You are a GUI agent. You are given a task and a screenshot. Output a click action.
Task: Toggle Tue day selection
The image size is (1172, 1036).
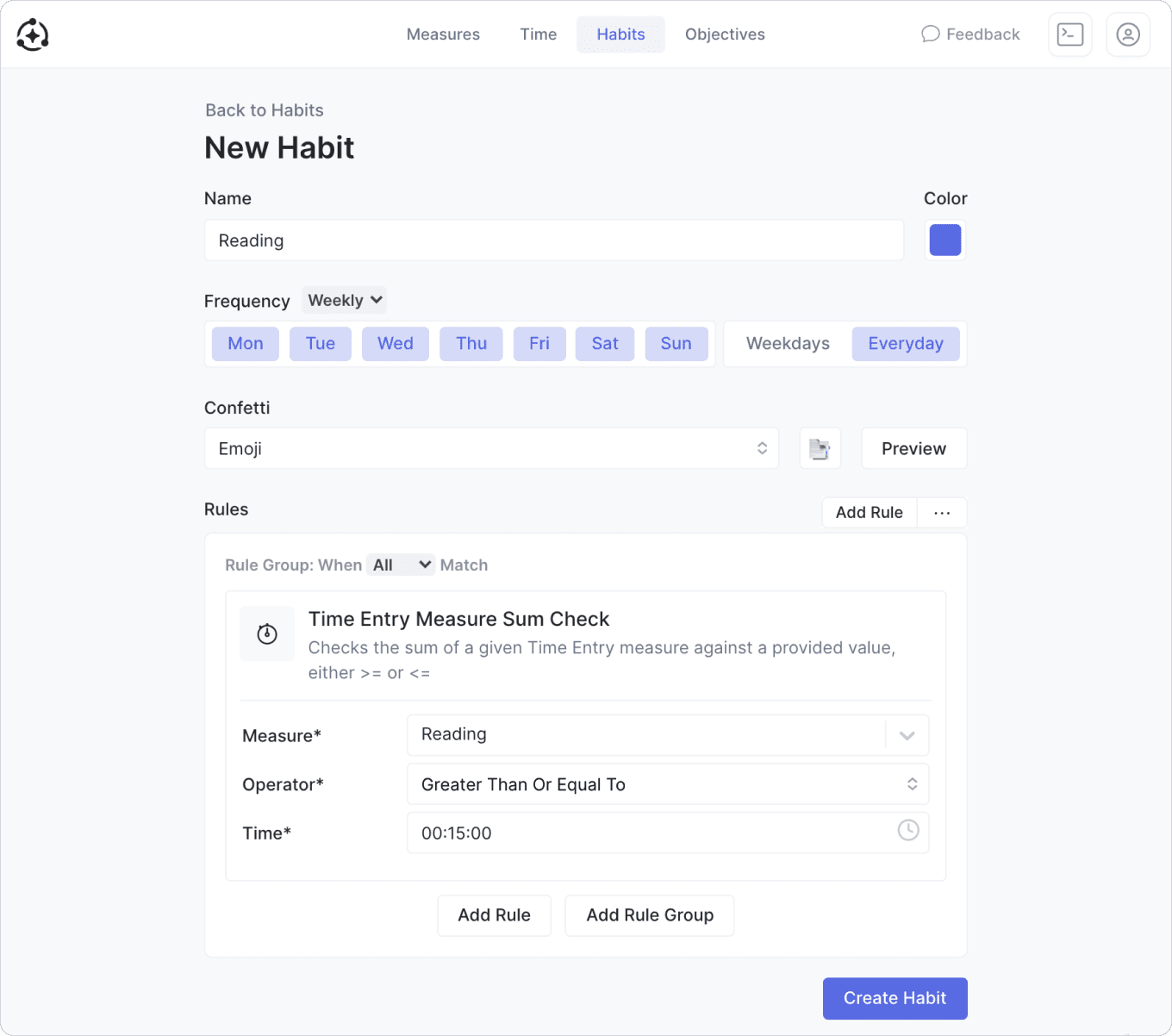pos(321,344)
